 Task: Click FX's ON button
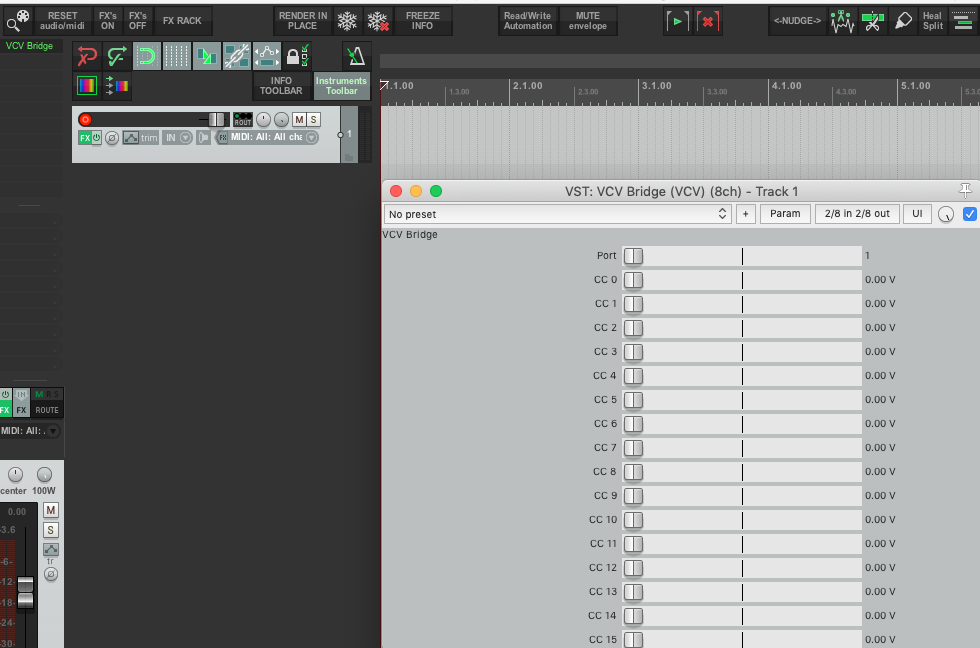tap(108, 21)
